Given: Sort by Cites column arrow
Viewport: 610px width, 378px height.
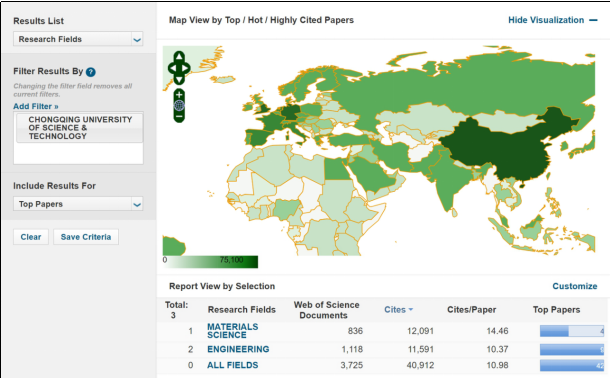Looking at the screenshot, I should [x=411, y=310].
